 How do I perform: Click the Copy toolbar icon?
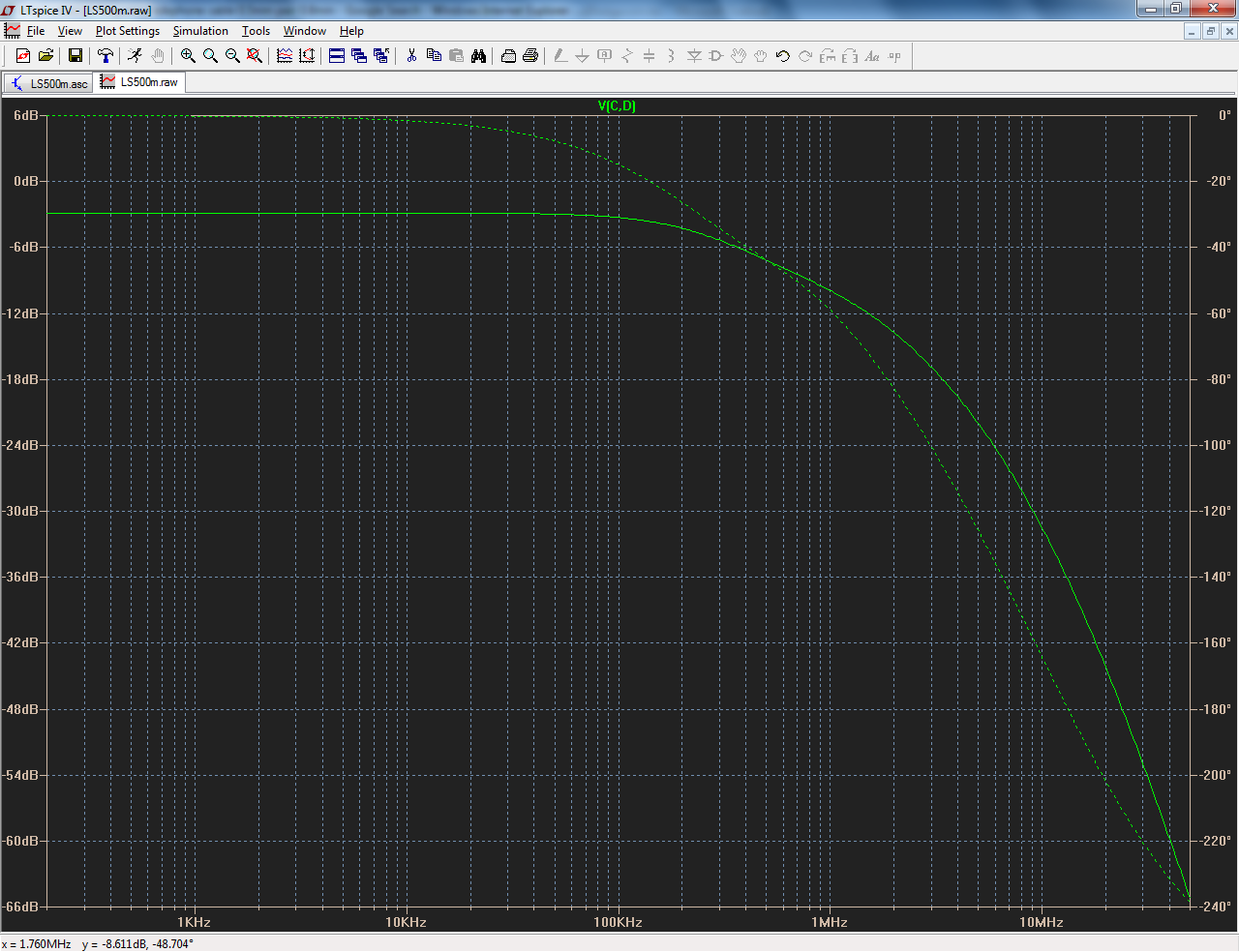point(434,56)
